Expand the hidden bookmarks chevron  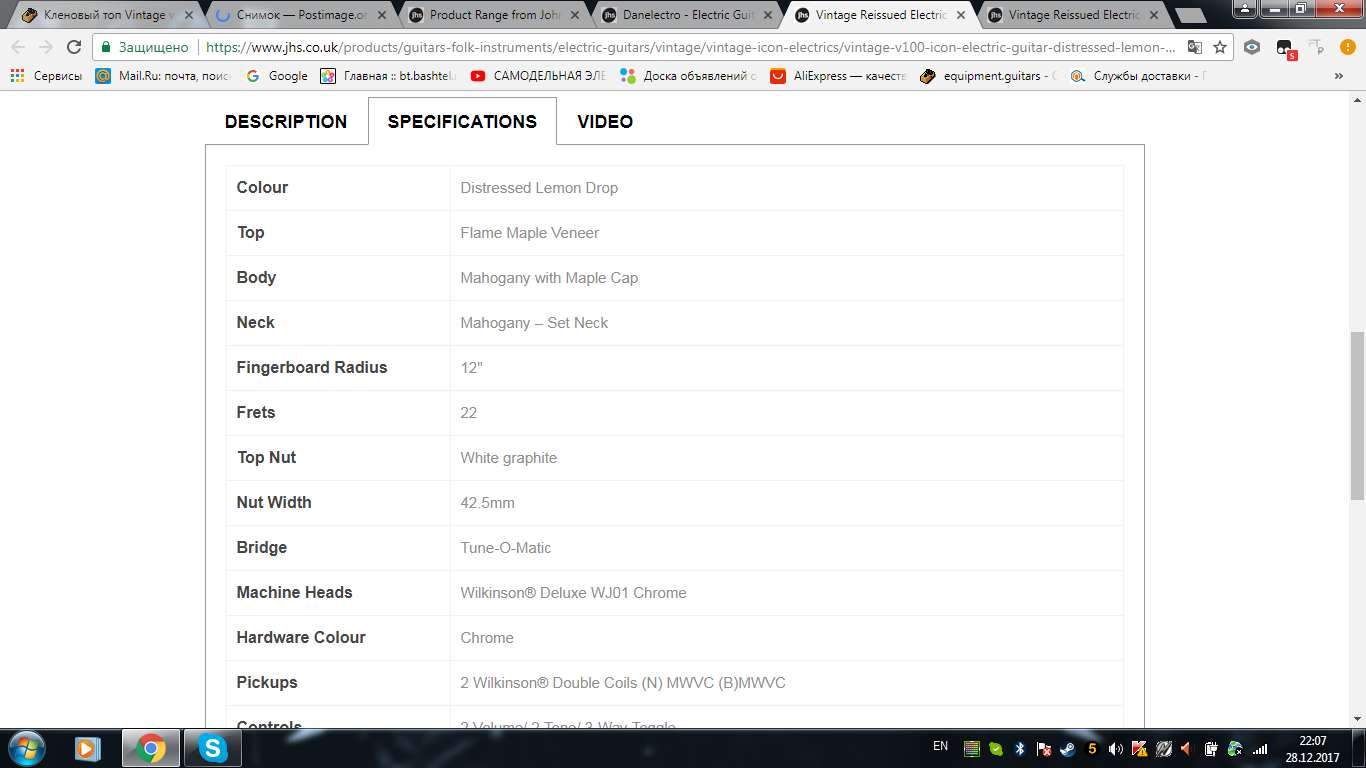1339,76
